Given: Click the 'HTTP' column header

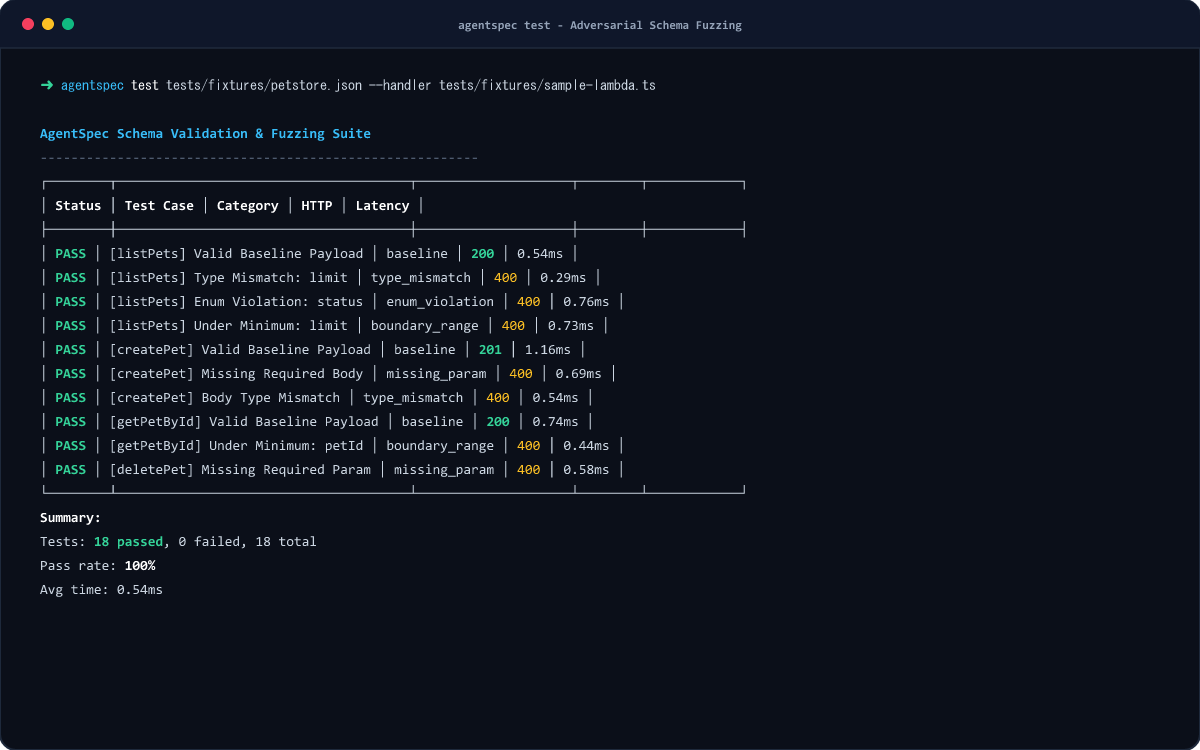Looking at the screenshot, I should 317,206.
